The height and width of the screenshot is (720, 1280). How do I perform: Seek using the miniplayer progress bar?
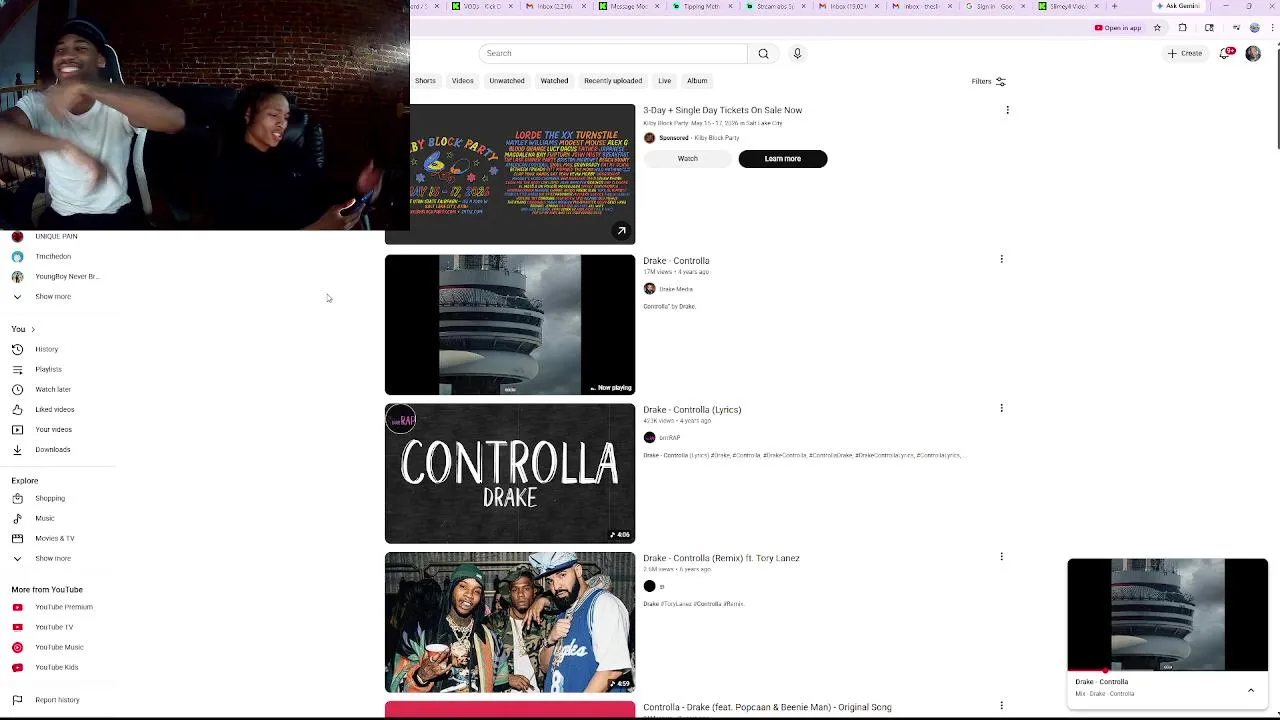[x=1167, y=671]
